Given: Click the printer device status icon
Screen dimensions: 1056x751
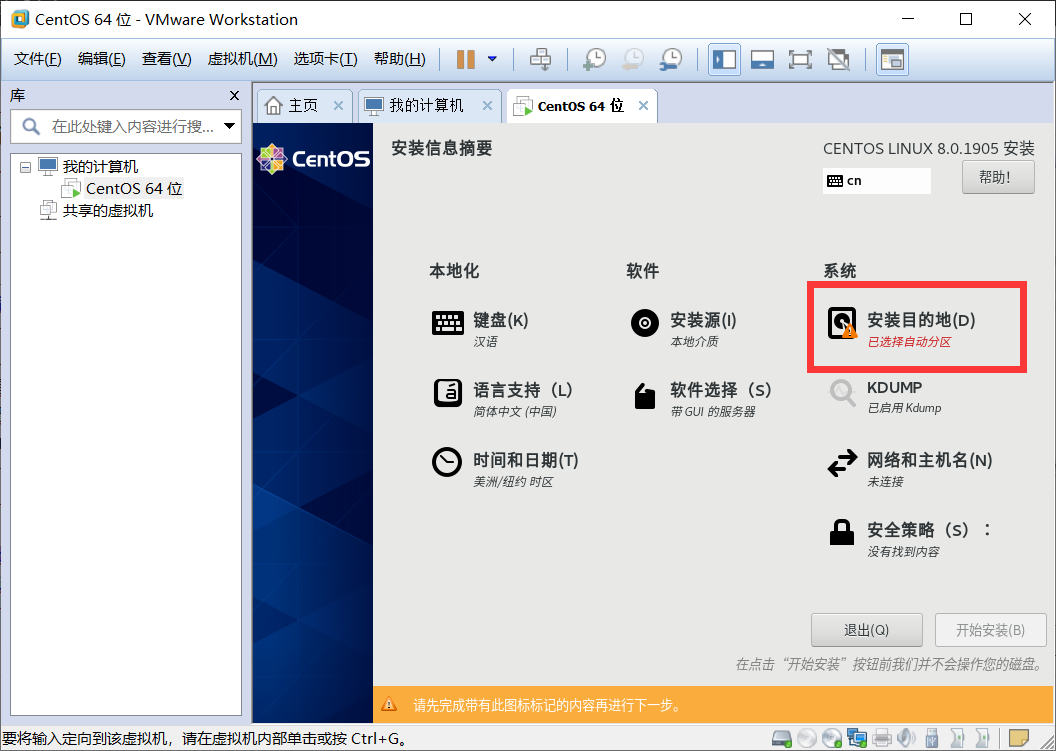Looking at the screenshot, I should [882, 739].
